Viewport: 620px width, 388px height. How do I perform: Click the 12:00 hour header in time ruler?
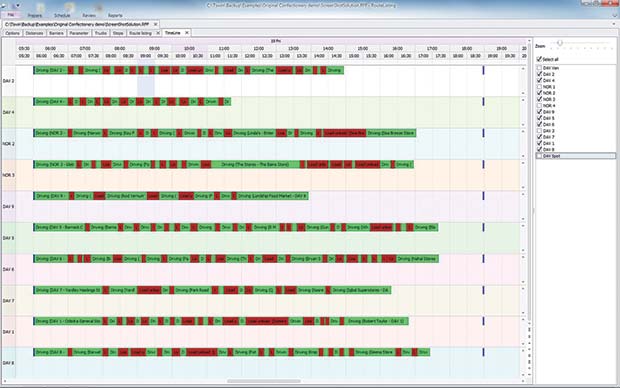coord(259,48)
